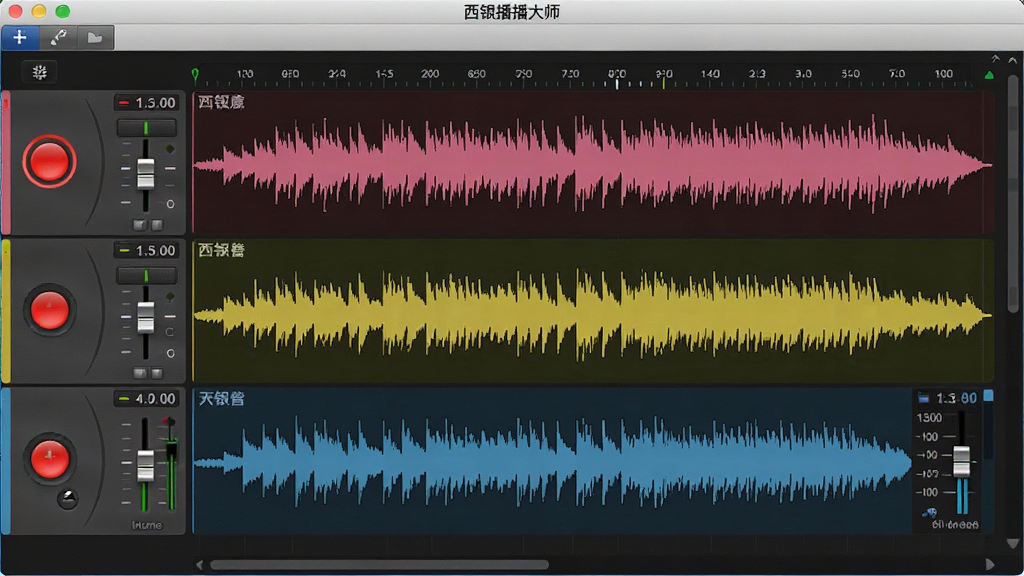The image size is (1024, 576).
Task: Click the diamond indicator beside the yellow track's fader
Action: click(x=170, y=297)
